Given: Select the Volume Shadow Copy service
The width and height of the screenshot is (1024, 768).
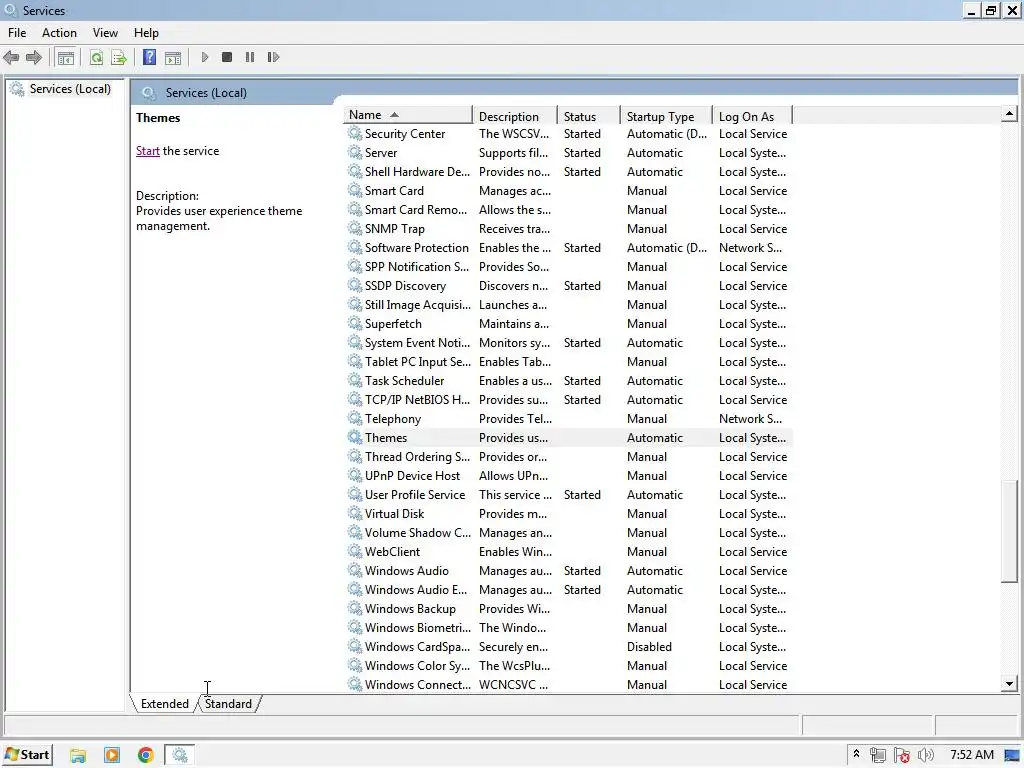Looking at the screenshot, I should (568, 532).
